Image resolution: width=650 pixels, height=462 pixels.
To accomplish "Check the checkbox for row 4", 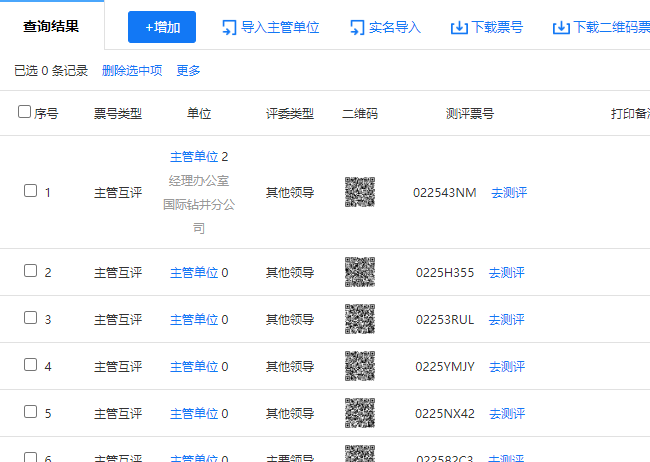I will pos(30,365).
